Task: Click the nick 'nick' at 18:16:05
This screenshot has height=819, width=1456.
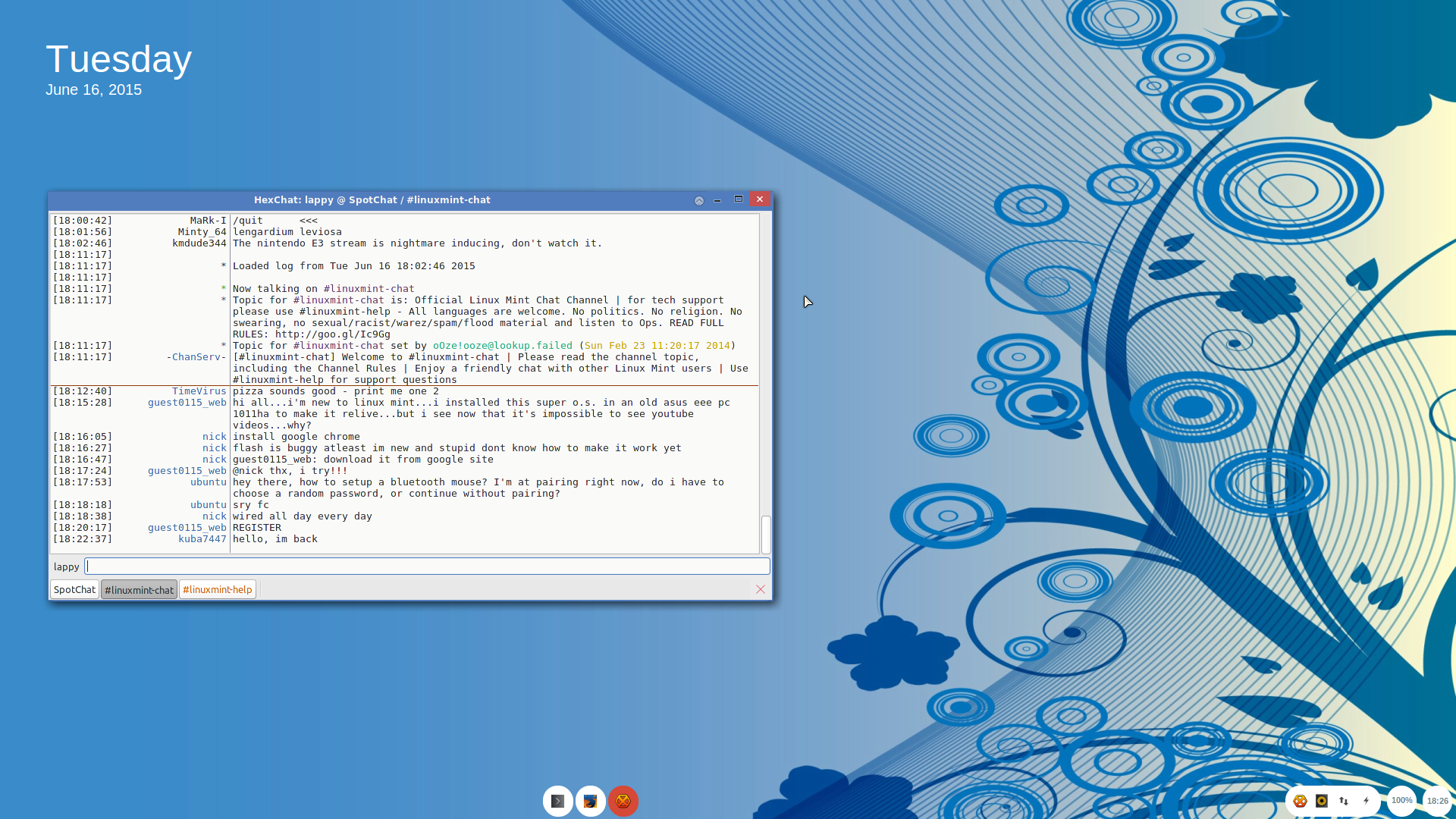Action: point(215,437)
